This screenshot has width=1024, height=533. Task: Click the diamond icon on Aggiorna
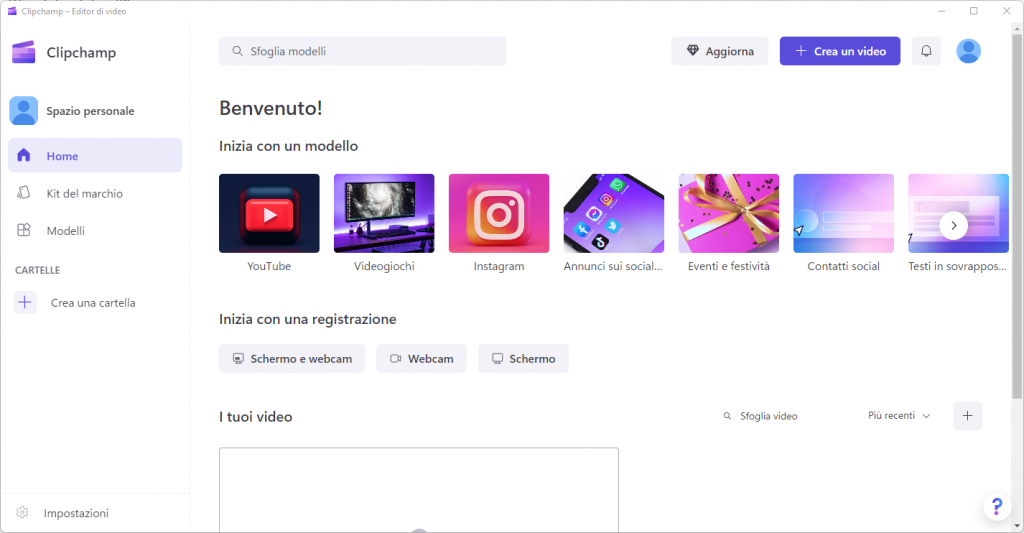tap(693, 51)
